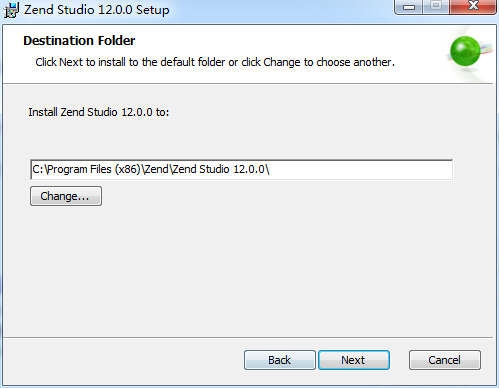Click the "Program Files (x86)" part of path
This screenshot has height=388, width=499.
pyautogui.click(x=94, y=169)
